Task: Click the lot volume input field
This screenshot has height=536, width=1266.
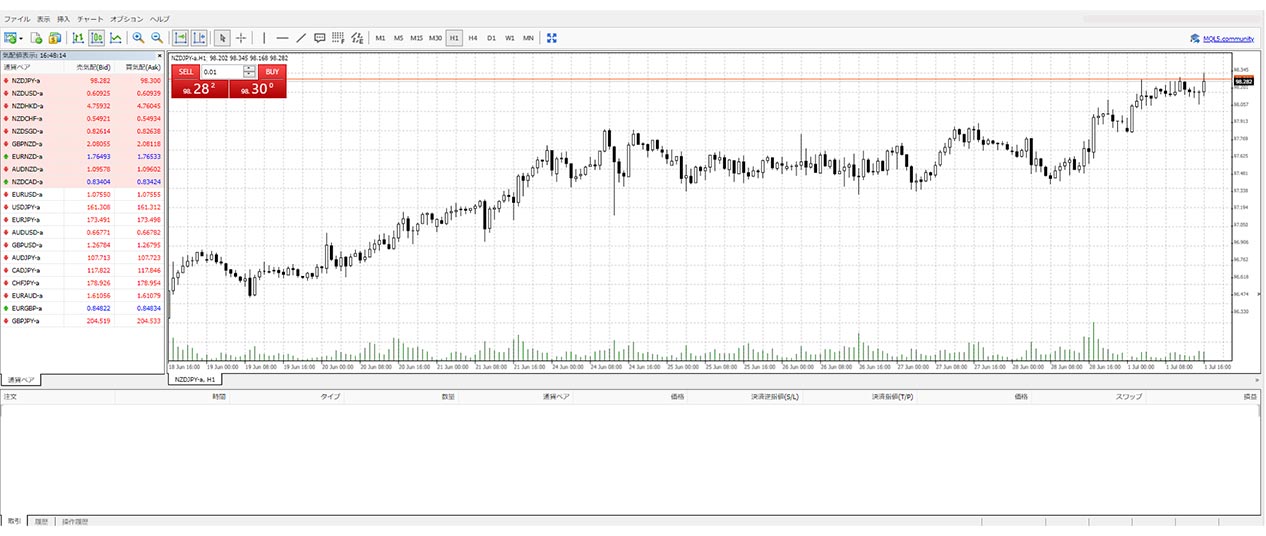Action: [221, 72]
